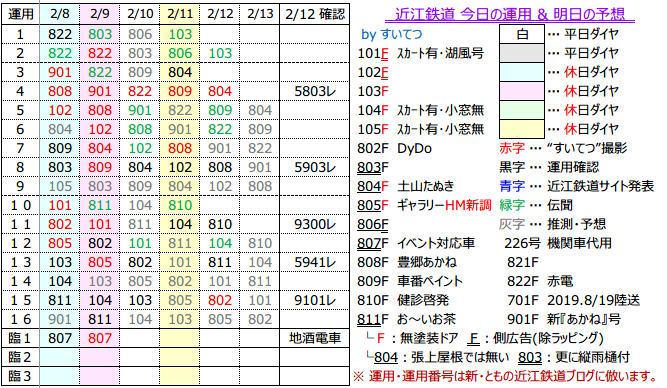This screenshot has height=388, width=667.
Task: Click the 822F 赤電 legend entry
Action: (540, 281)
